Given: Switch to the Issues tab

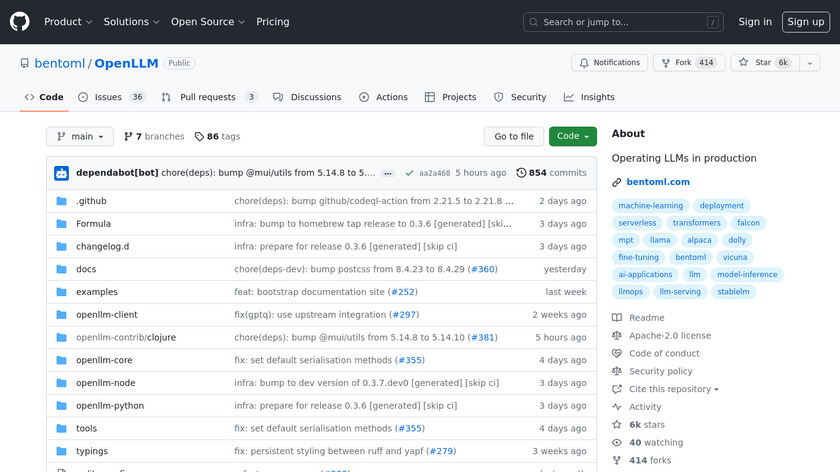Looking at the screenshot, I should (x=111, y=97).
